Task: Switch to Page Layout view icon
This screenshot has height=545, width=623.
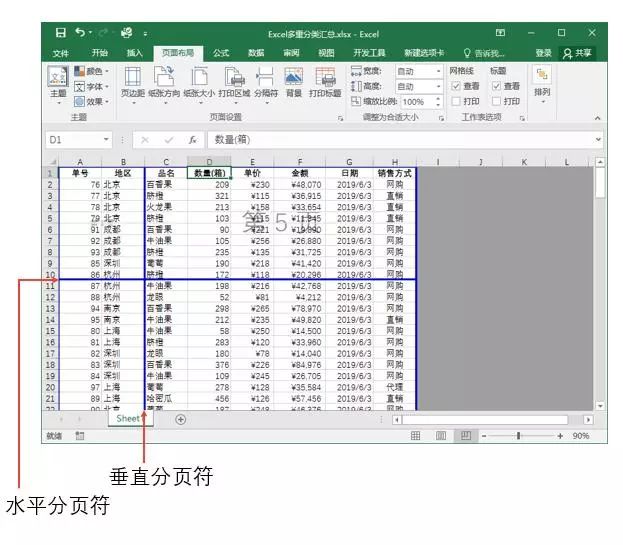Action: click(x=441, y=436)
